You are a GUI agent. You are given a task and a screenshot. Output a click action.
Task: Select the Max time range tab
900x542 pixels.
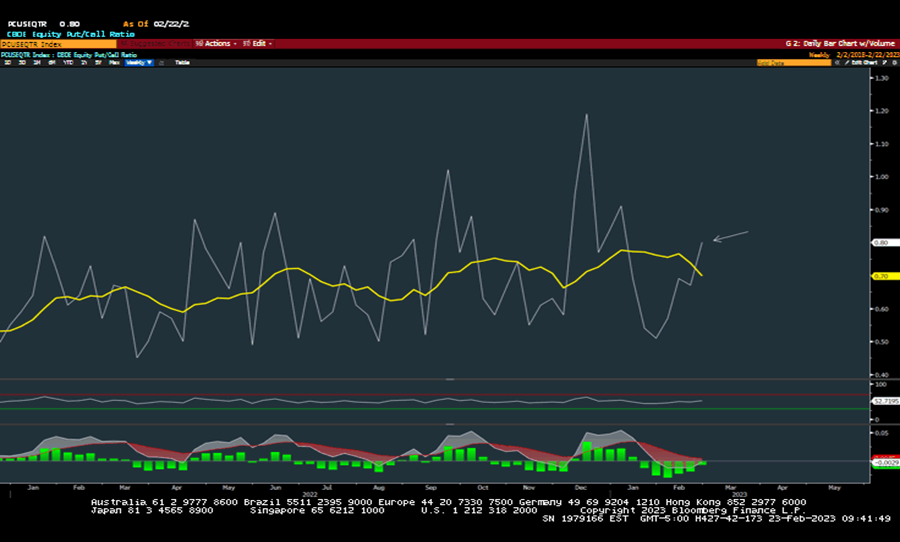click(114, 63)
